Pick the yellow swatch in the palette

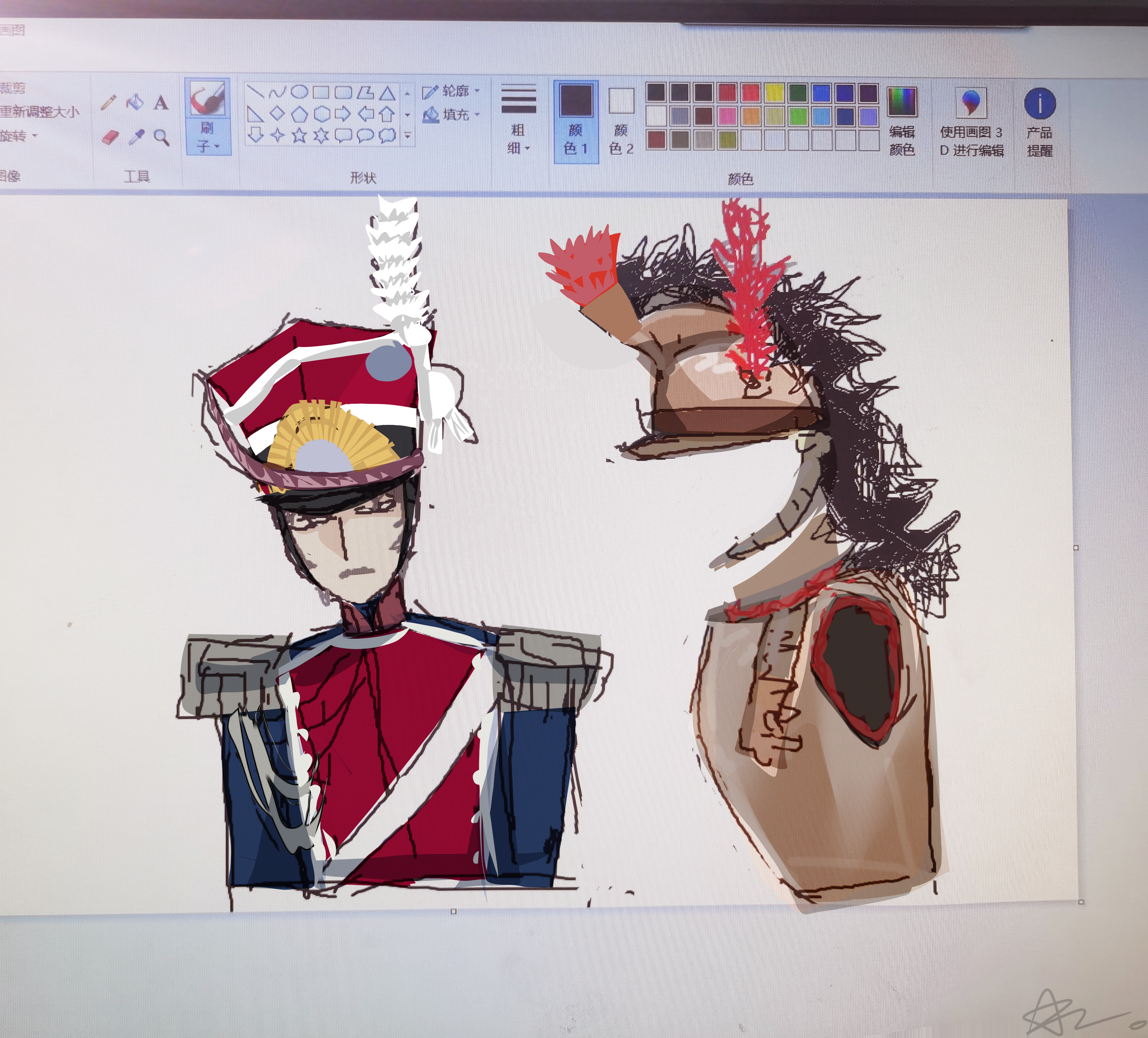pos(774,93)
